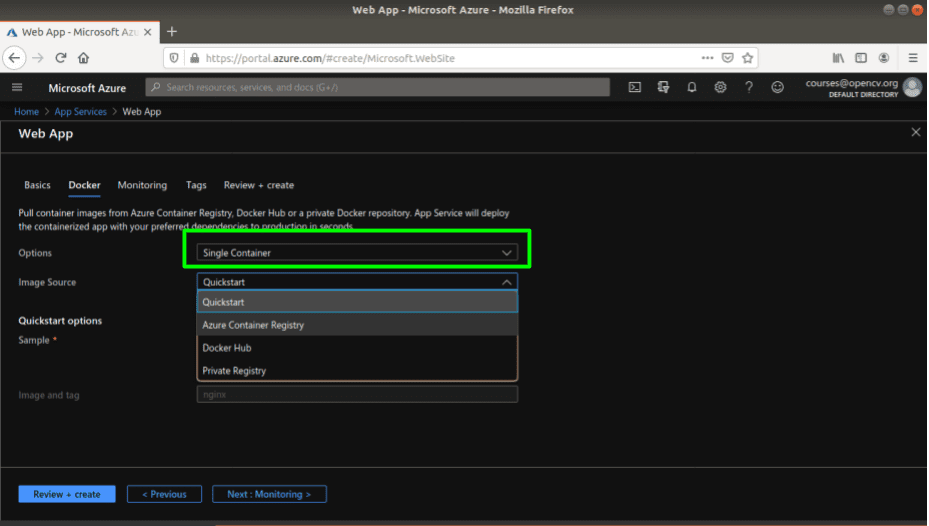
Task: Open the Azure portal hamburger menu
Action: click(x=17, y=88)
